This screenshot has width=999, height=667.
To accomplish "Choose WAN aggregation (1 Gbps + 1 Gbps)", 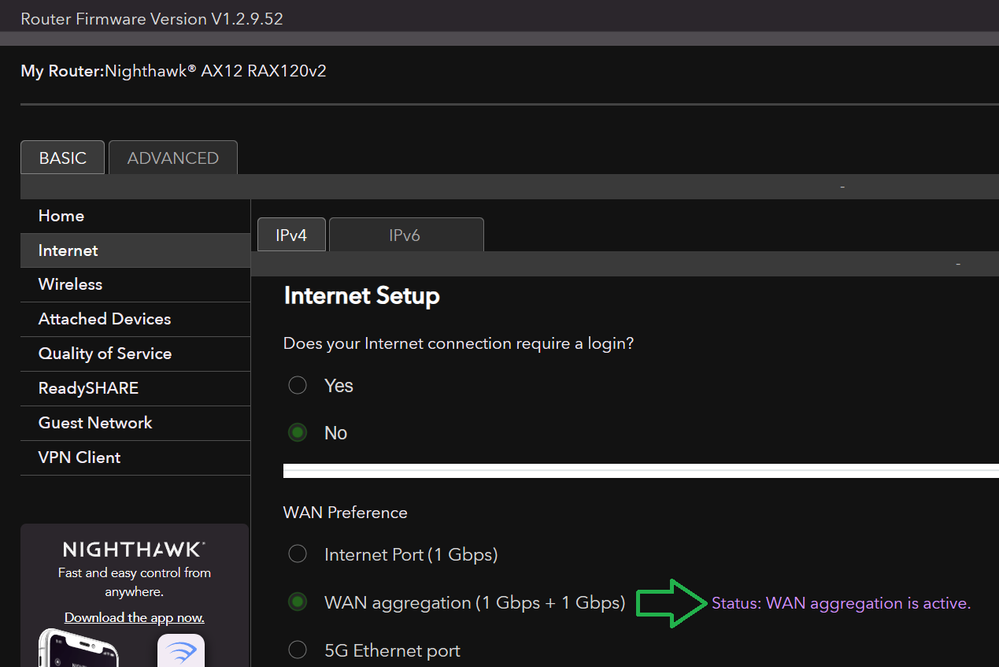I will click(x=298, y=602).
